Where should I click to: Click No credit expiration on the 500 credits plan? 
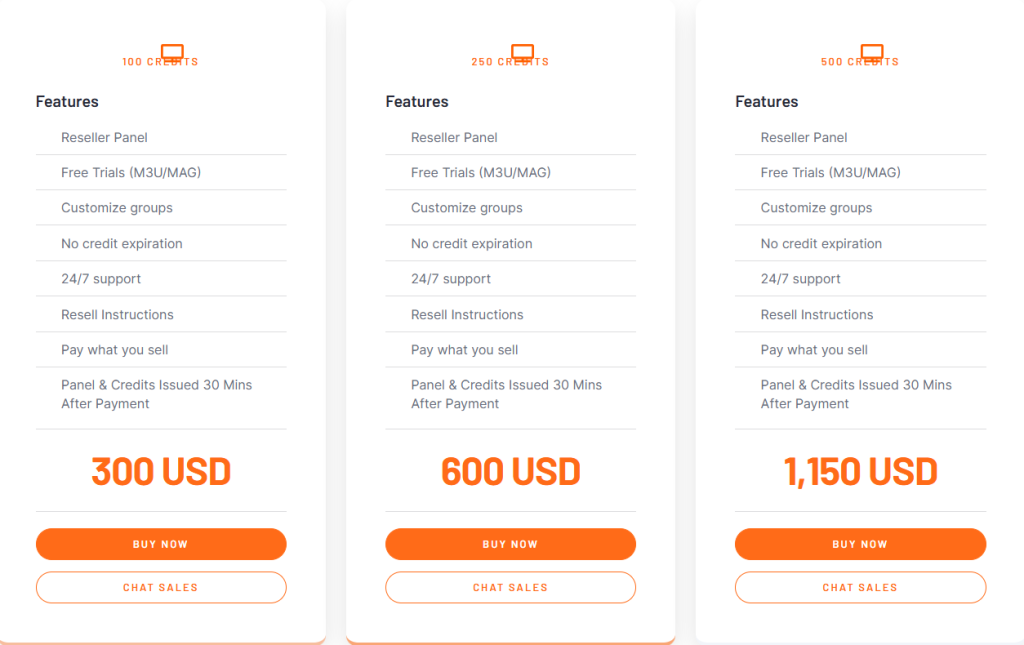pyautogui.click(x=821, y=243)
